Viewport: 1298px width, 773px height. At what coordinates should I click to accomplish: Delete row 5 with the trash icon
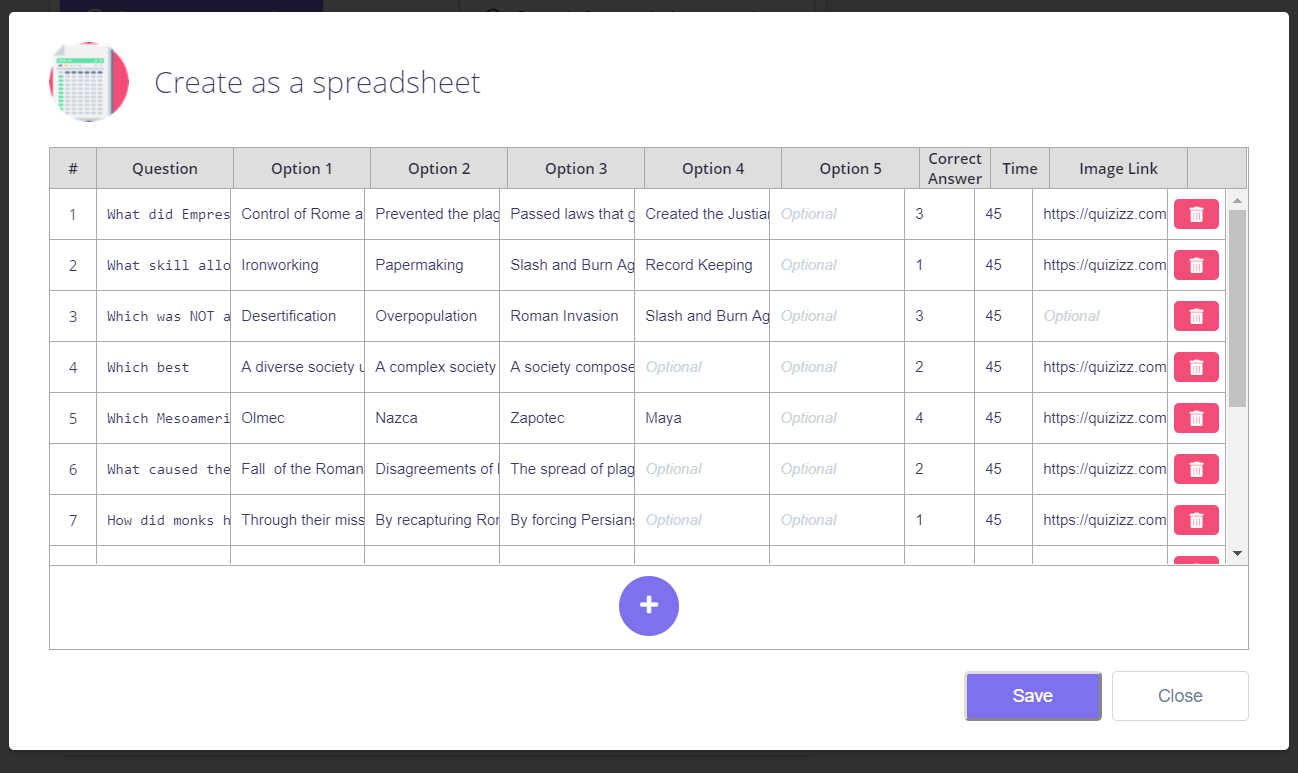pyautogui.click(x=1196, y=418)
